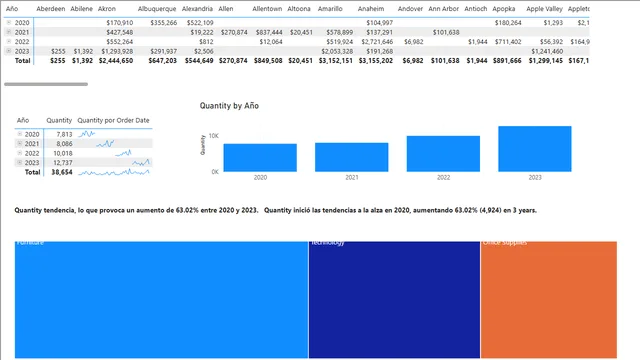This screenshot has height=360, width=640.
Task: Select the $837,444 Allentown cell
Action: pos(269,32)
